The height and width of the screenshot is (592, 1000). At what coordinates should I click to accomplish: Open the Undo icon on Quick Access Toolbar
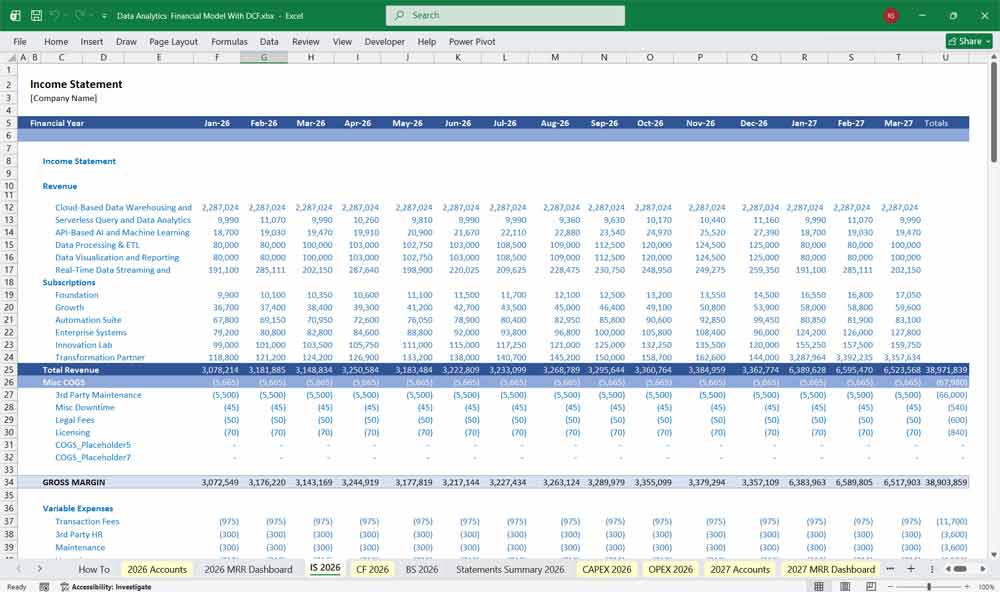pos(54,15)
